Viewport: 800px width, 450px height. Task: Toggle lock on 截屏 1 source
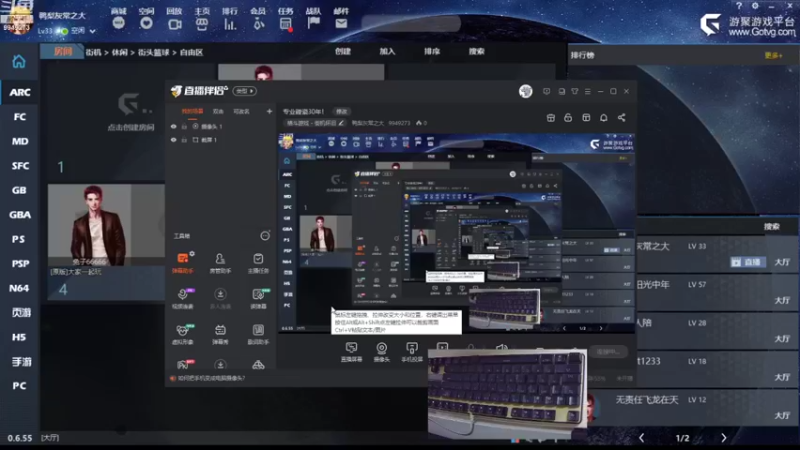point(184,140)
